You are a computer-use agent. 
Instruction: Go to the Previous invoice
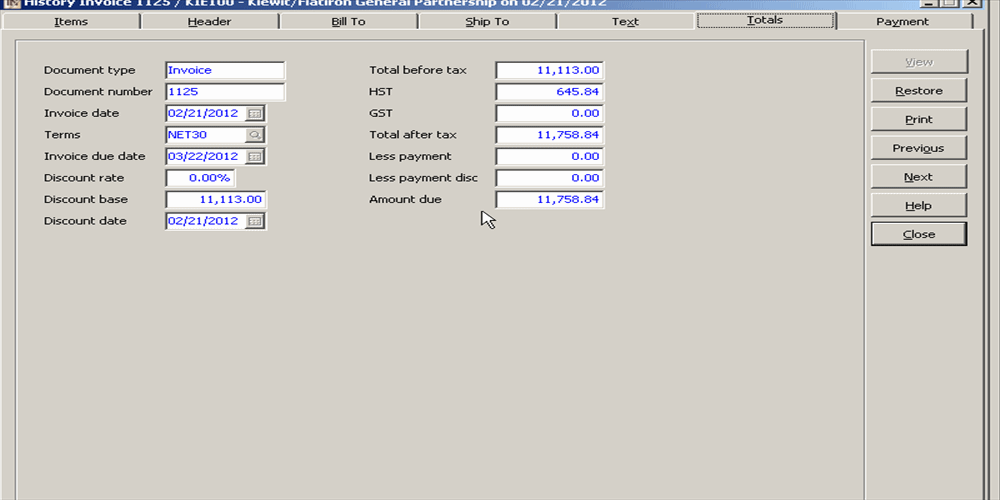coord(918,148)
